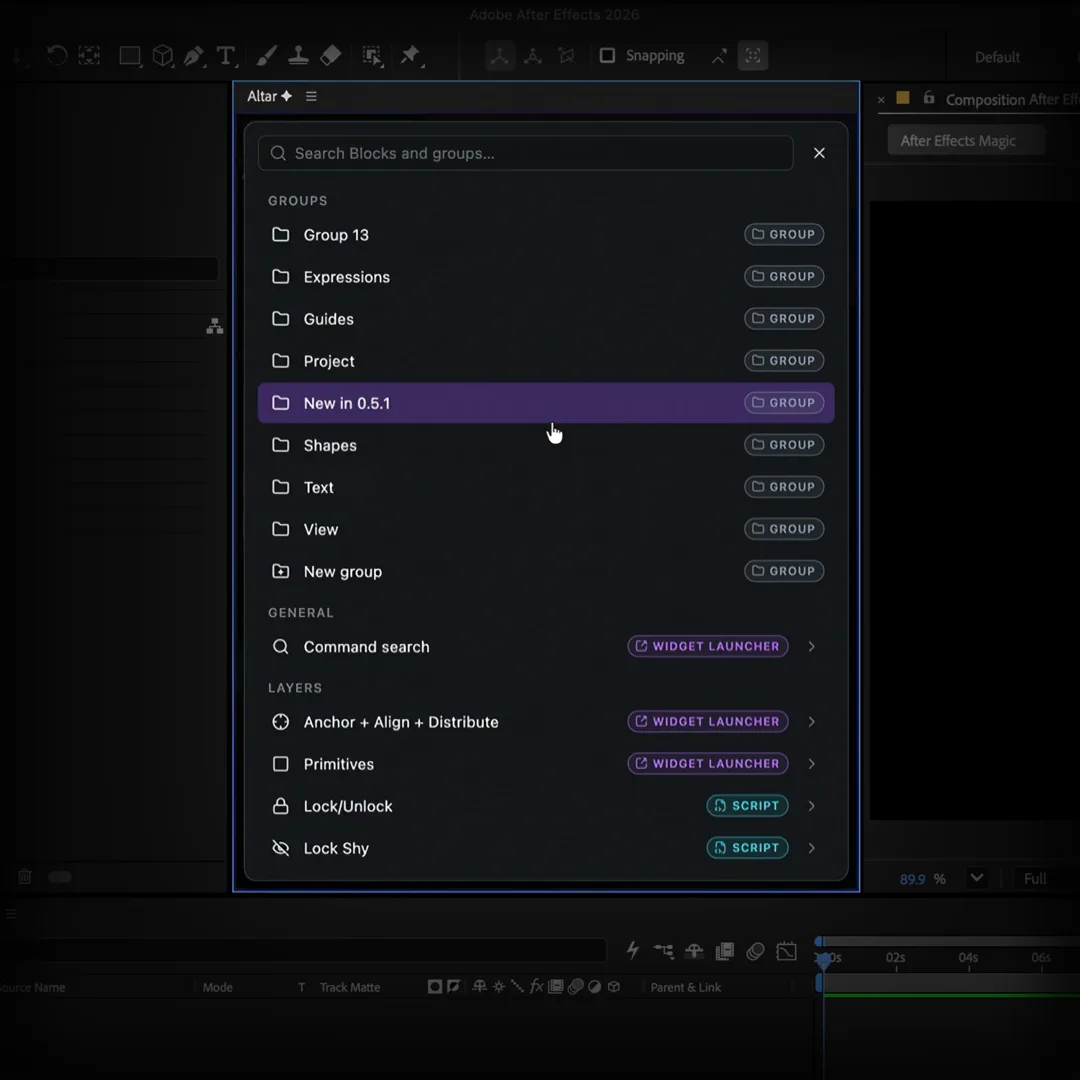Switch to the Default workspace
The width and height of the screenshot is (1080, 1080).
[x=997, y=57]
